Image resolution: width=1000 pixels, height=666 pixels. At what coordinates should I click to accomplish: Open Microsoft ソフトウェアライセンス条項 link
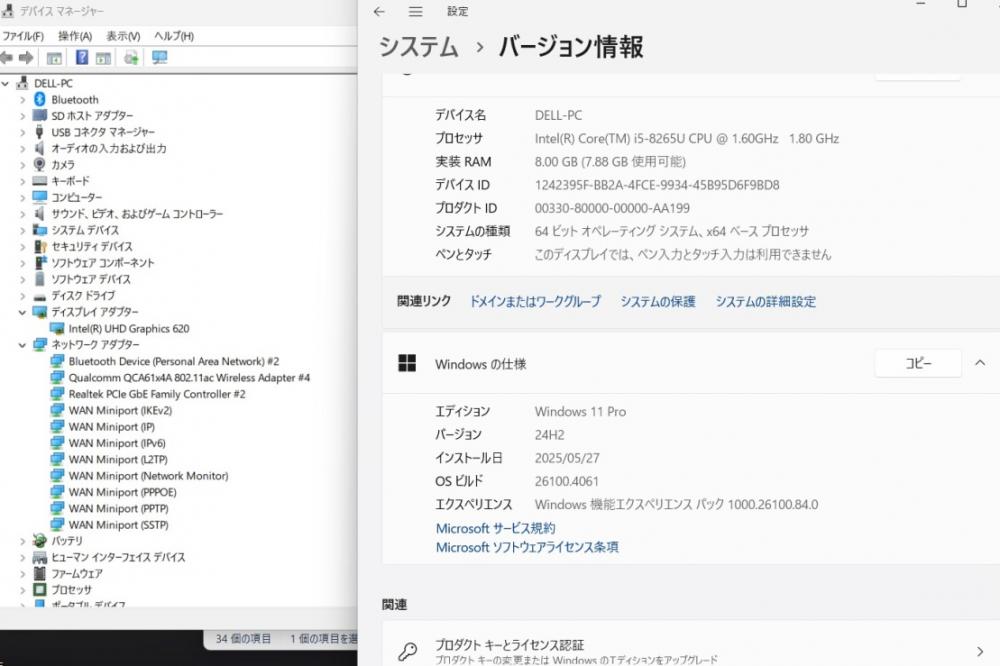(x=527, y=547)
